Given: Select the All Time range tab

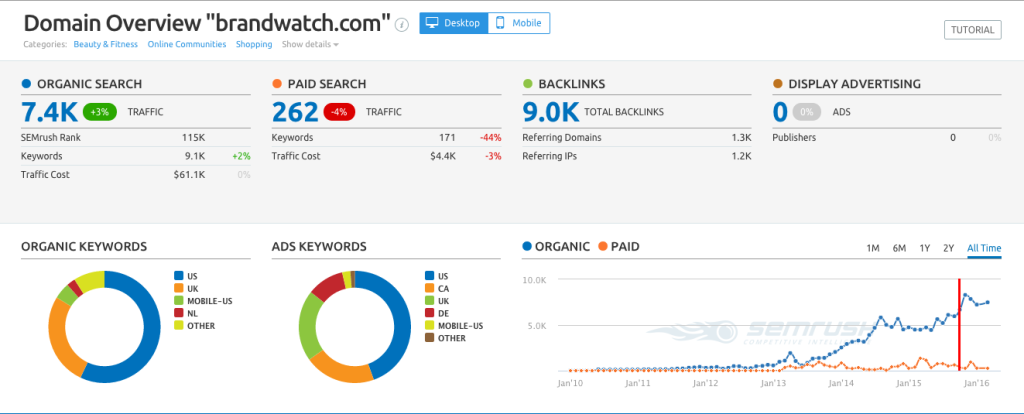Looking at the screenshot, I should (x=983, y=248).
